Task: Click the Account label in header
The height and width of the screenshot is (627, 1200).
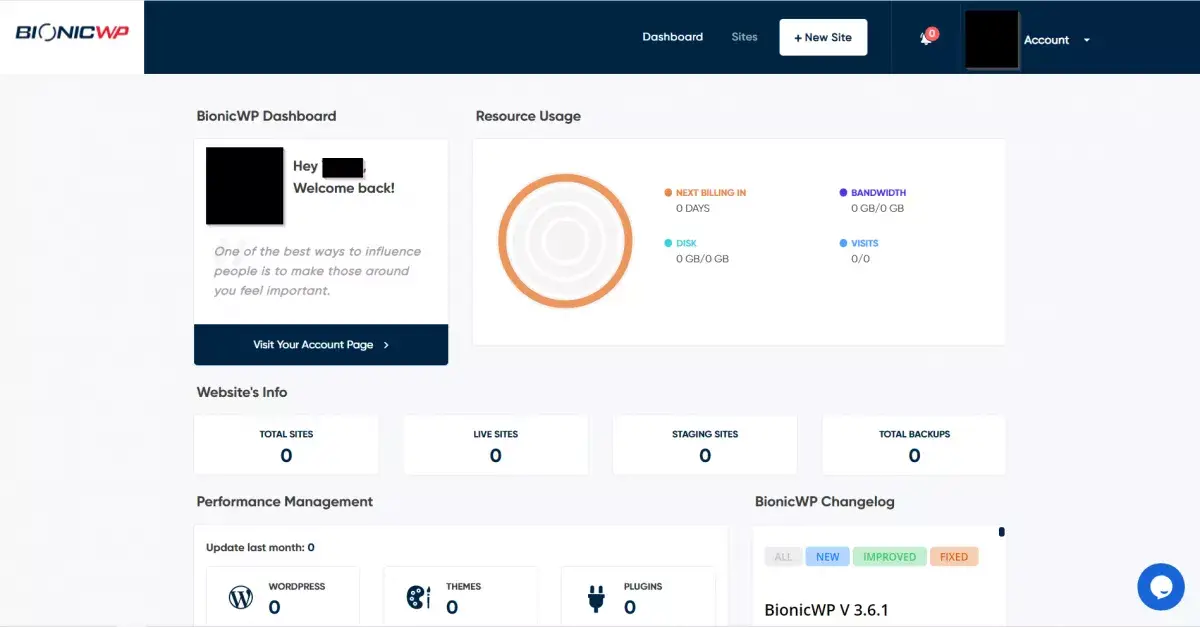Action: point(1047,40)
